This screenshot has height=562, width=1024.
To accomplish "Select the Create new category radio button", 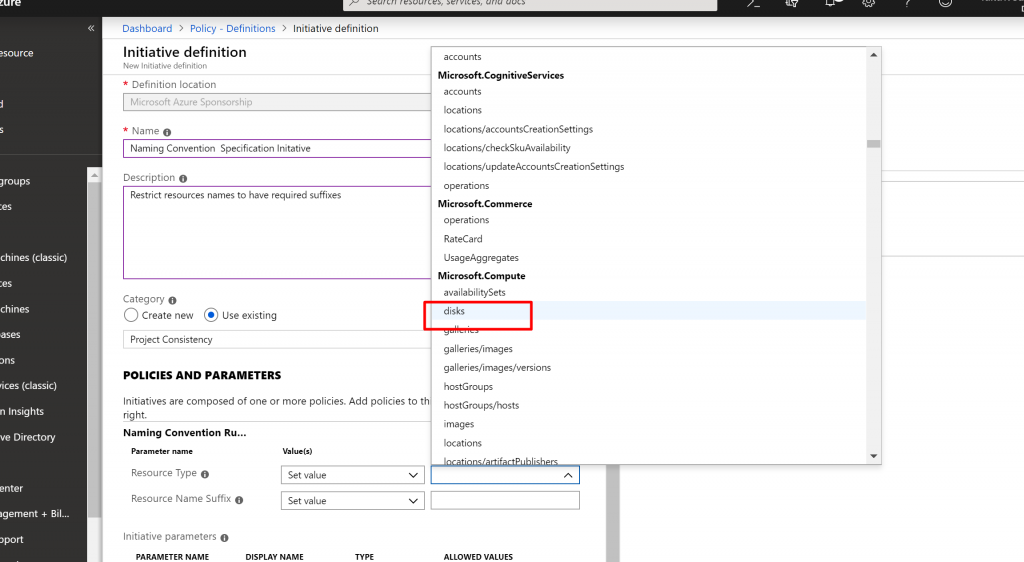I will 131,315.
